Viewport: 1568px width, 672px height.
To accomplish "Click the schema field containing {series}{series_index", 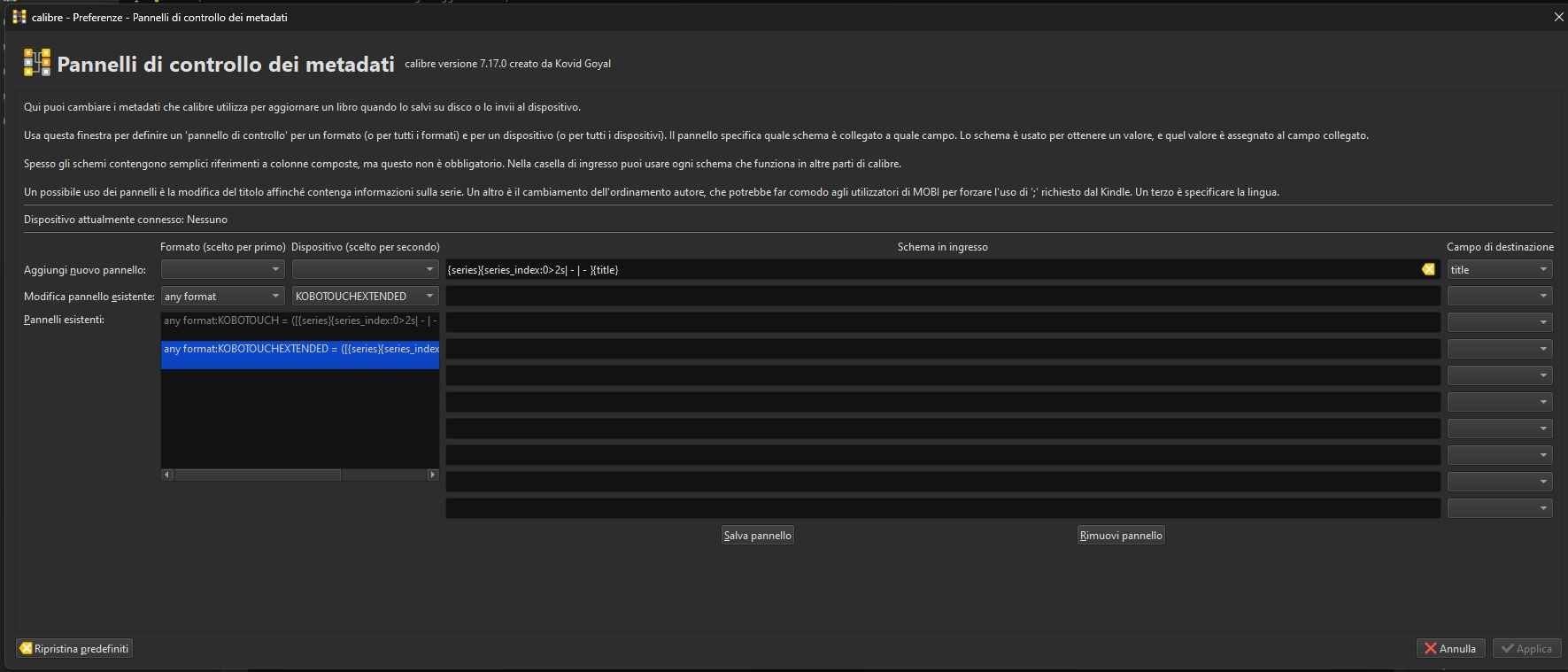I will (942, 269).
